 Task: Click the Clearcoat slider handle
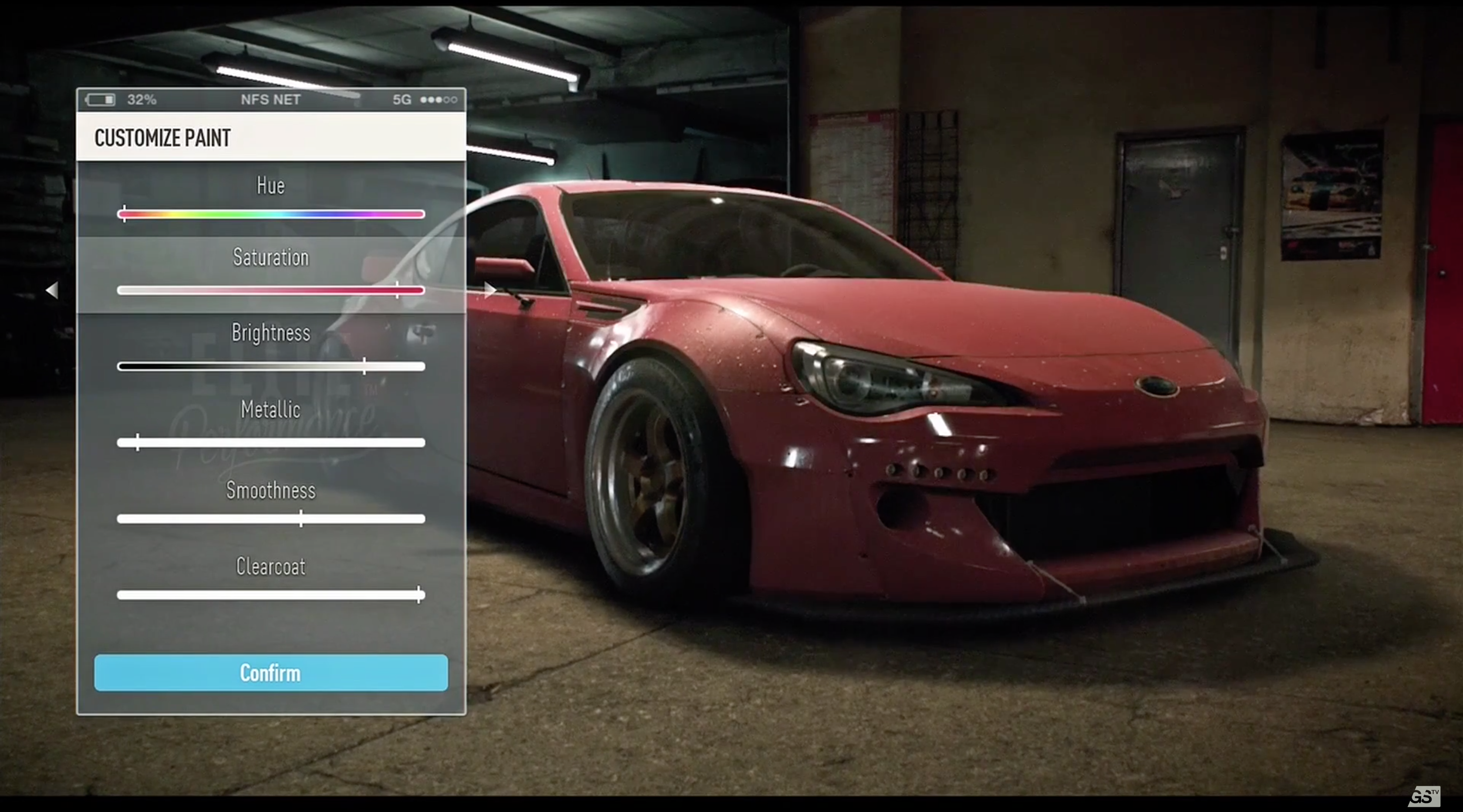[x=418, y=595]
